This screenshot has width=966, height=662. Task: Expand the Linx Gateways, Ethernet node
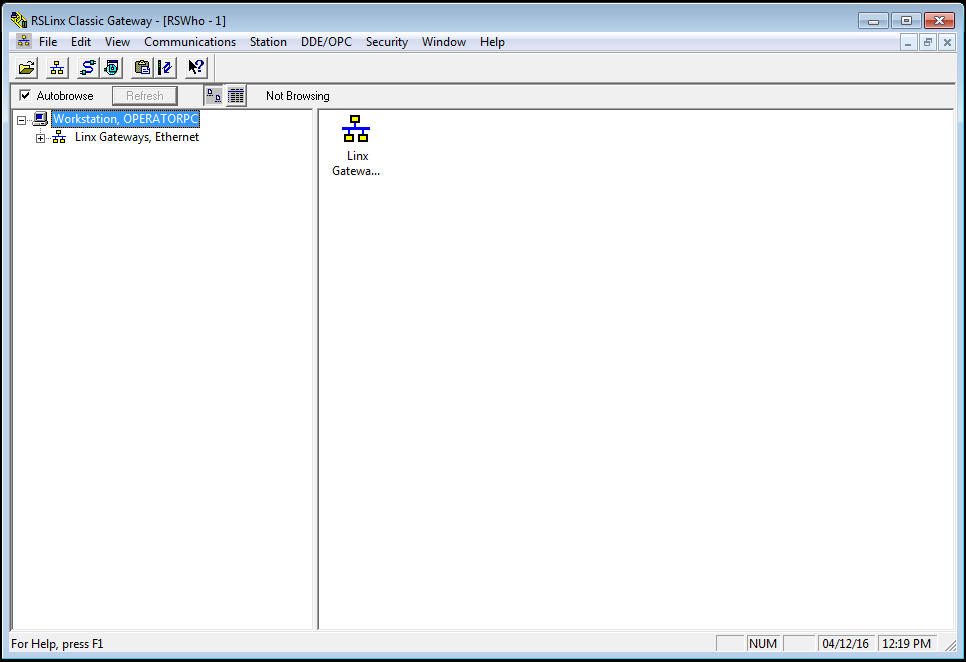point(41,139)
